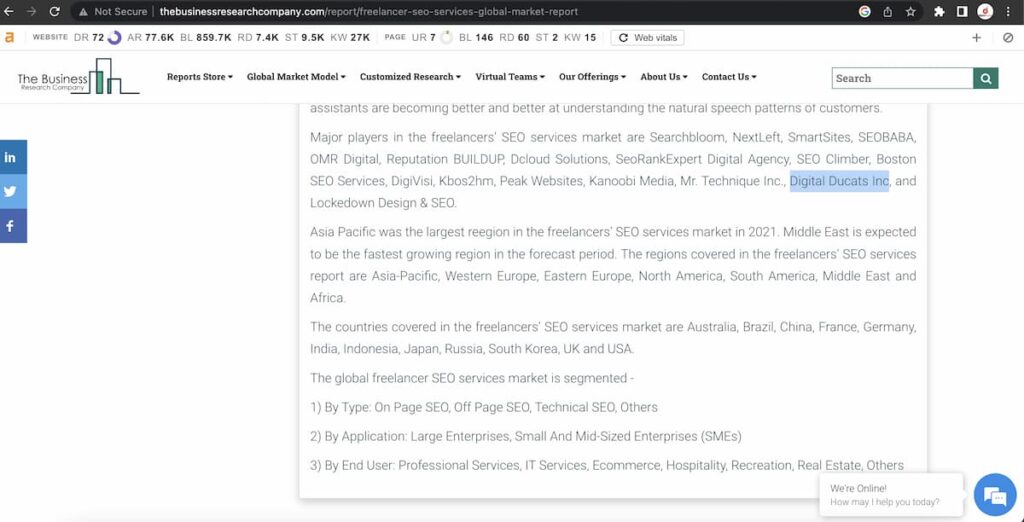
Task: Click the share page icon
Action: [888, 11]
